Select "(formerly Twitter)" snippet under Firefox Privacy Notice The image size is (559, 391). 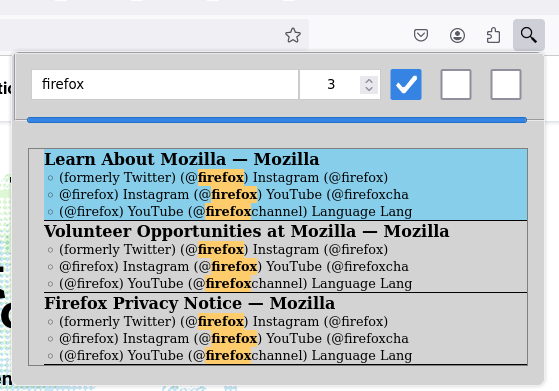pyautogui.click(x=224, y=321)
